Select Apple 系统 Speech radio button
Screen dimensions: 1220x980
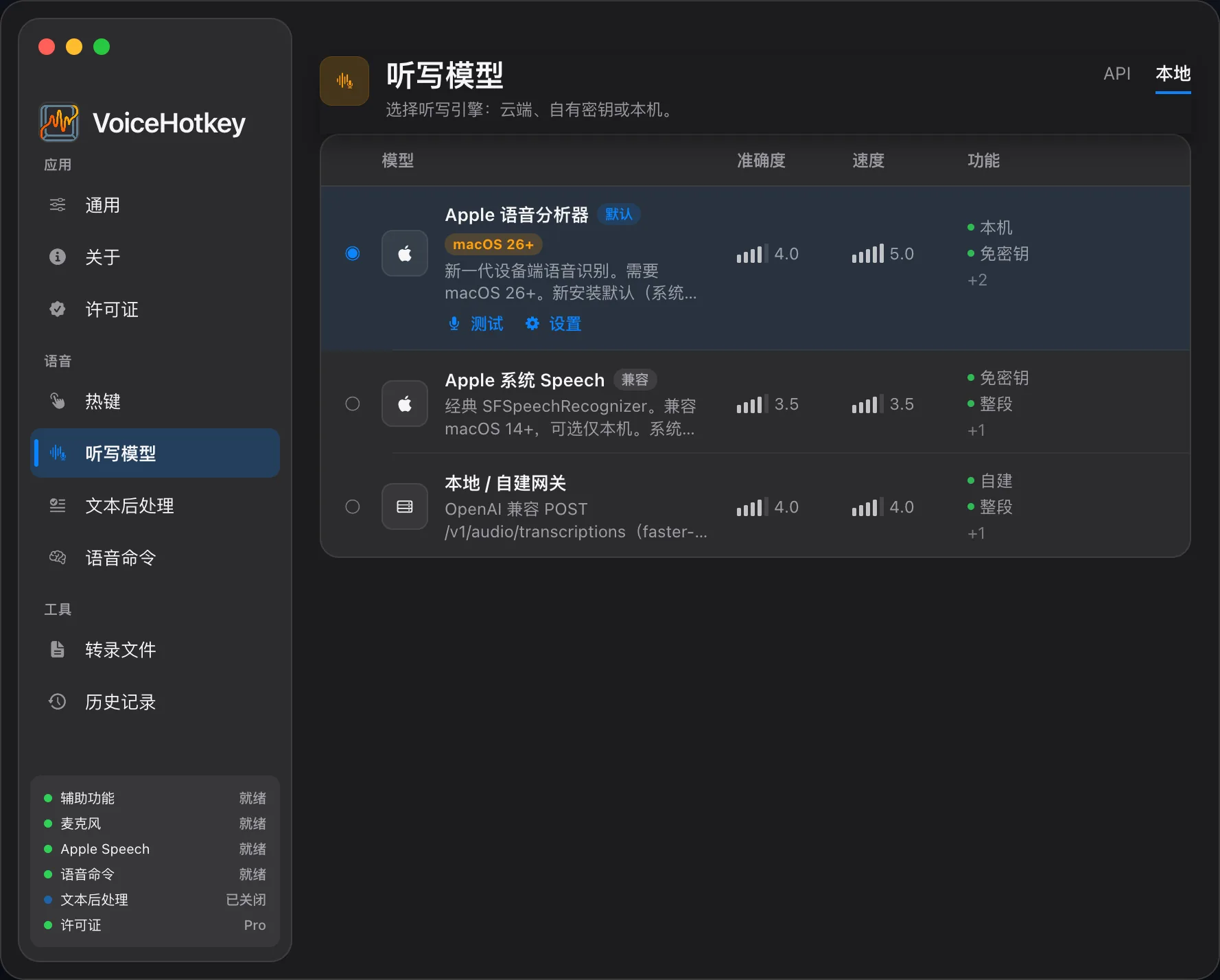click(x=353, y=404)
